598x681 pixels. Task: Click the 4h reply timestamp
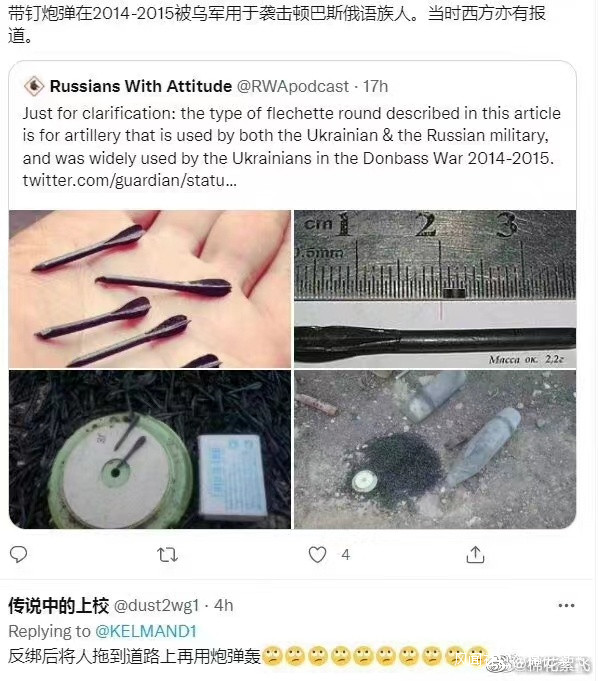click(224, 605)
